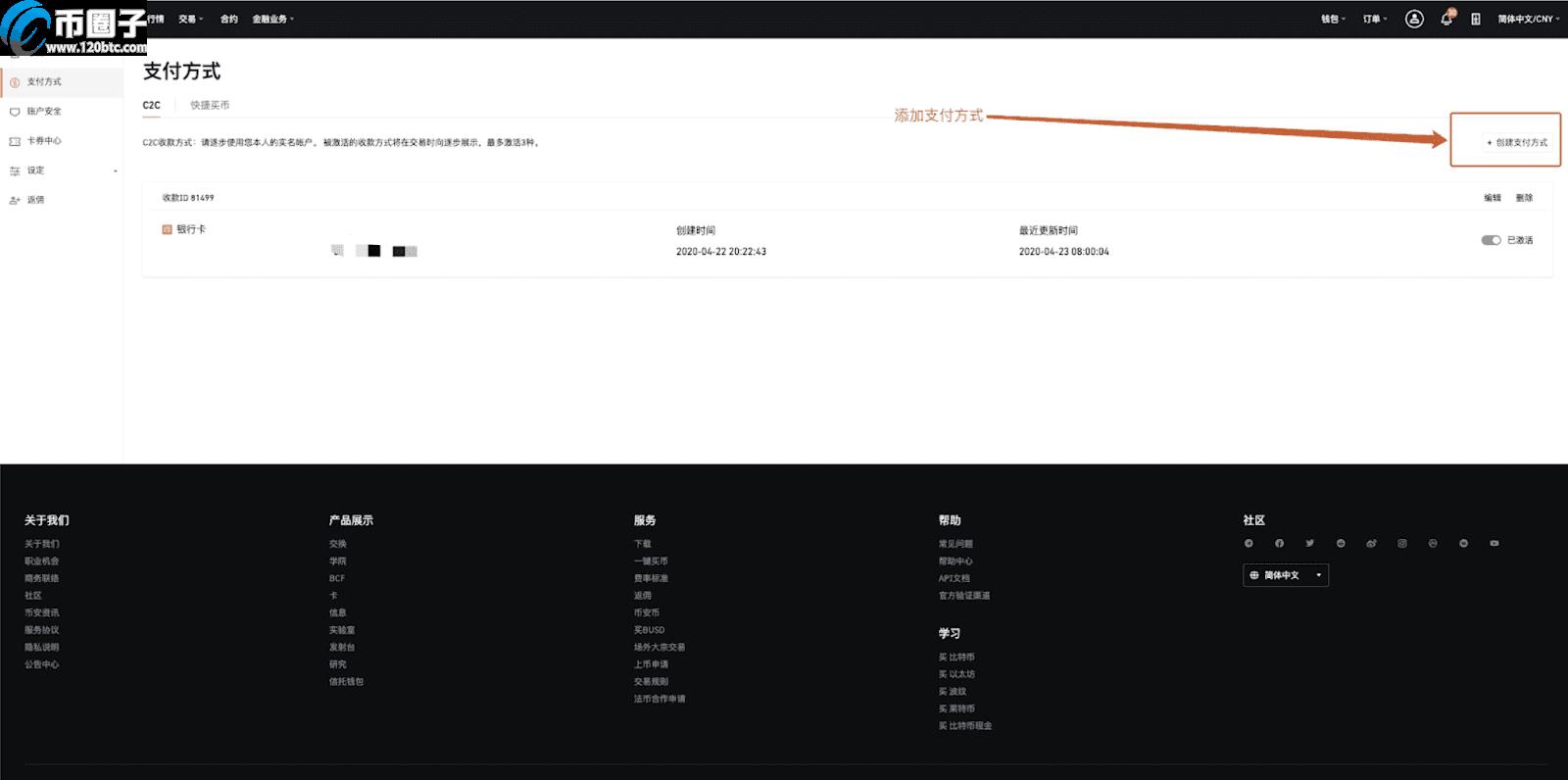Open the 信托钱包 footer link
1568x780 pixels.
346,681
